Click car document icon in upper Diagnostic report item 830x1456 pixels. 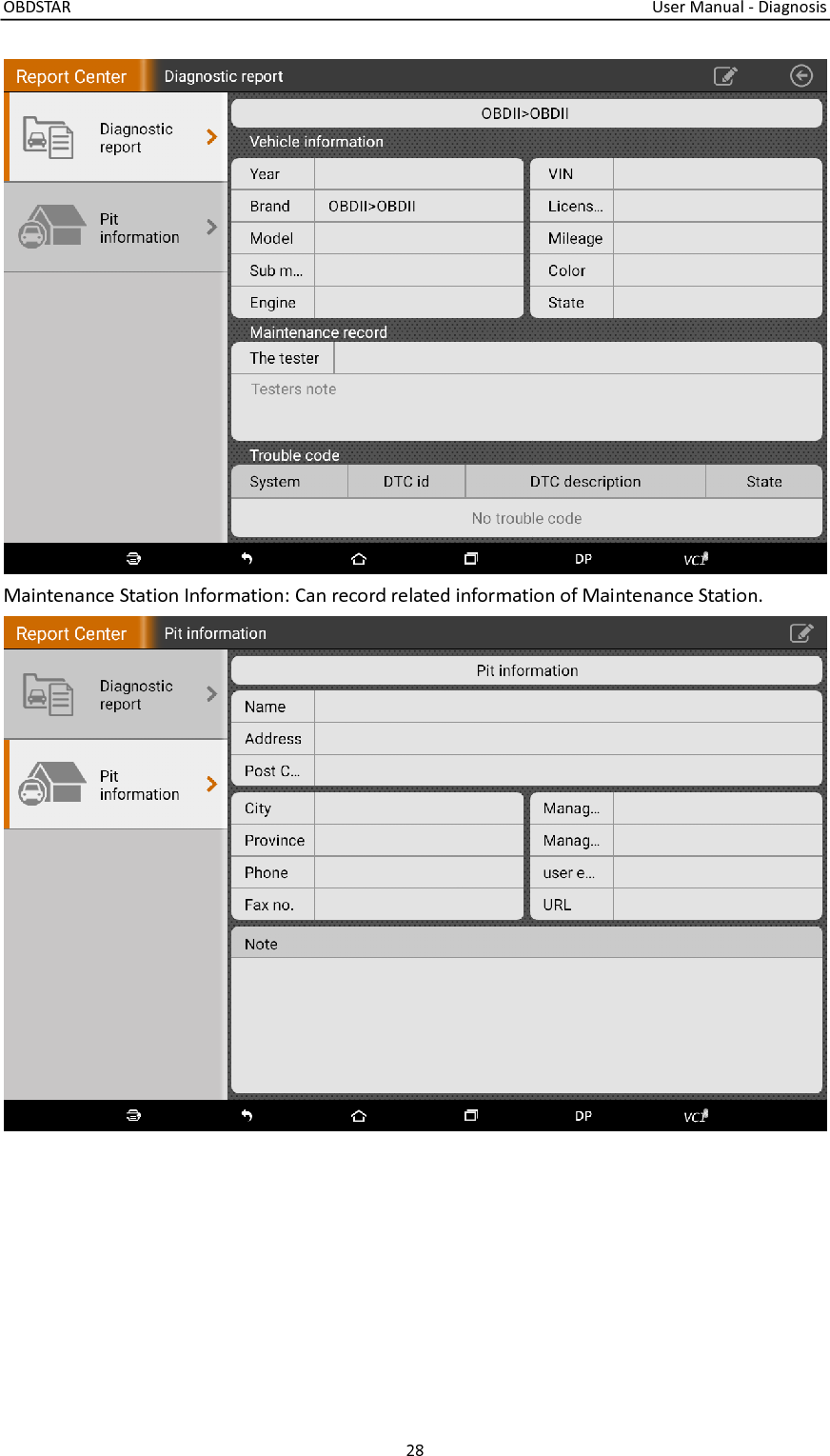[x=48, y=137]
